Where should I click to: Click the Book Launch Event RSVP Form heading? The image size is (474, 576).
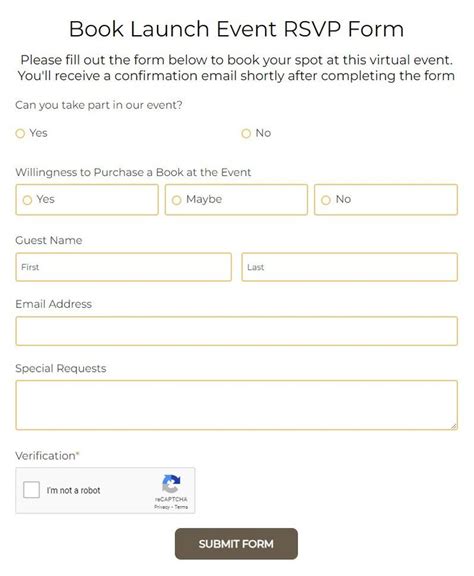point(236,29)
